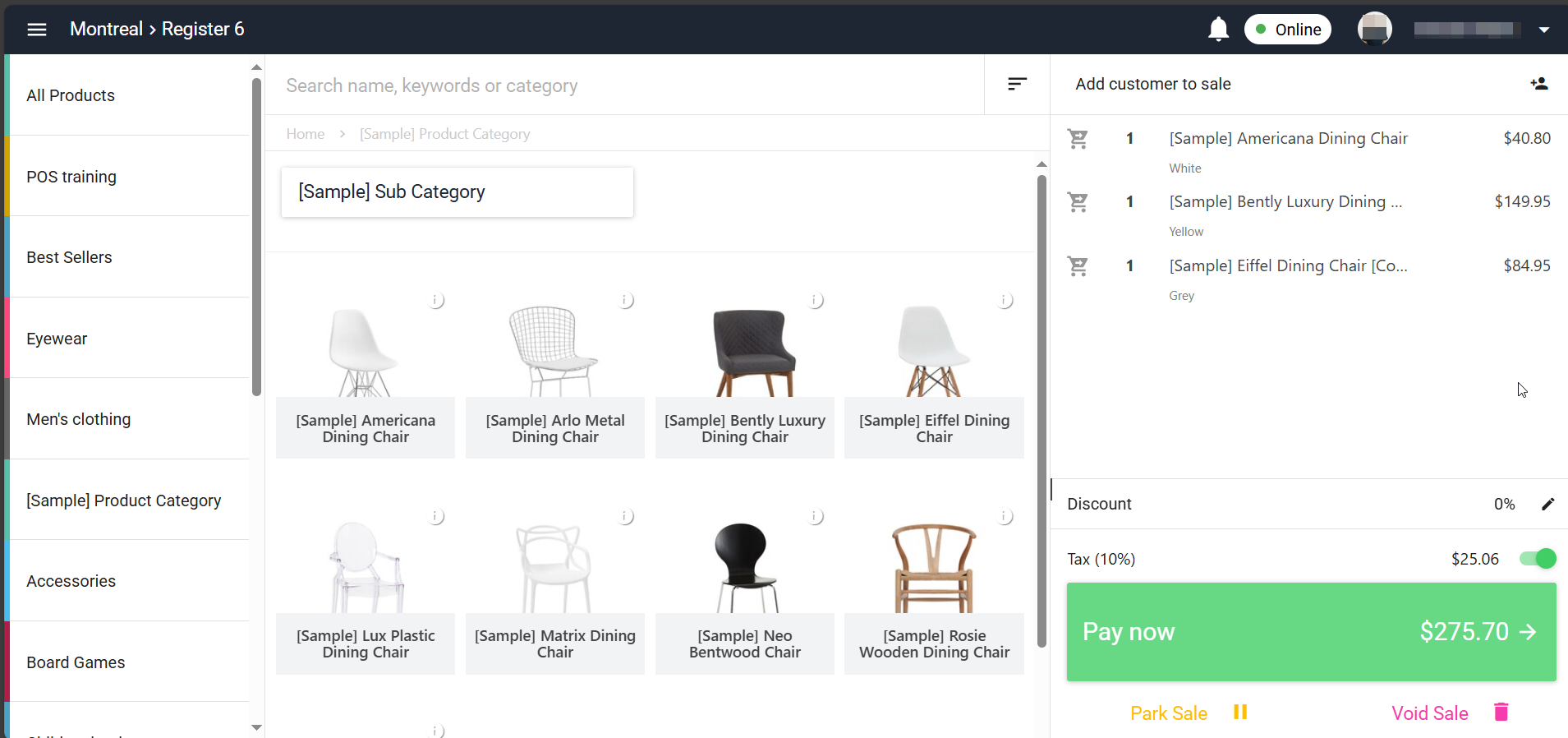Open the product sort/filter icon

pos(1017,84)
